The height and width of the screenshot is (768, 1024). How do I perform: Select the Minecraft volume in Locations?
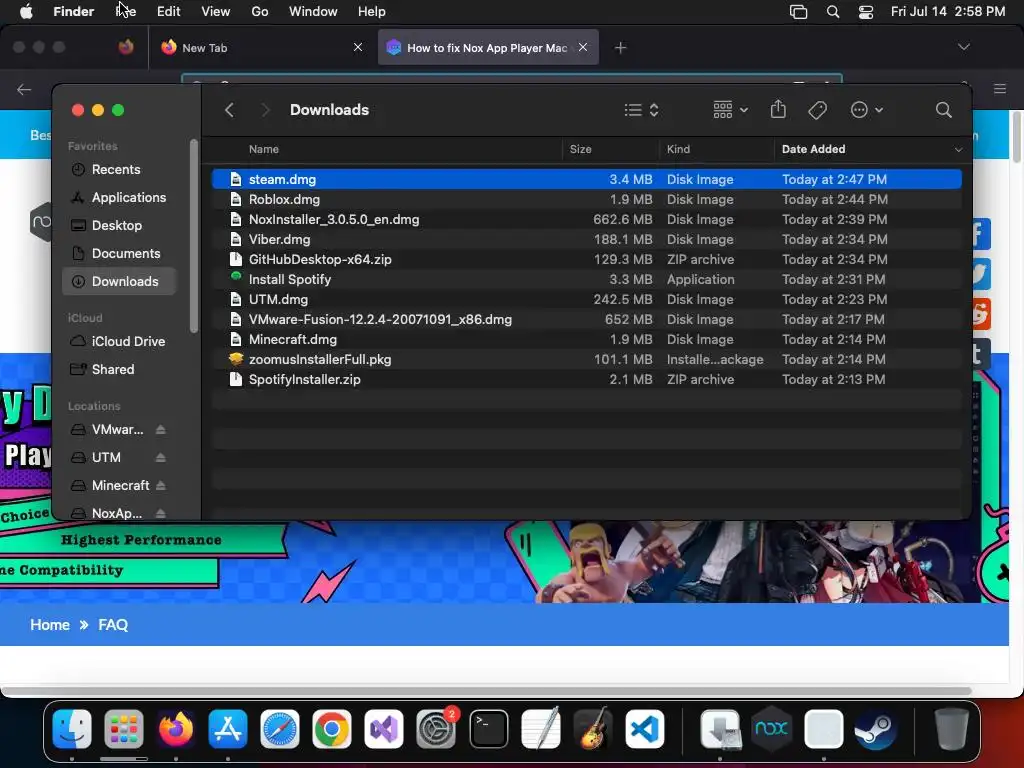(120, 485)
